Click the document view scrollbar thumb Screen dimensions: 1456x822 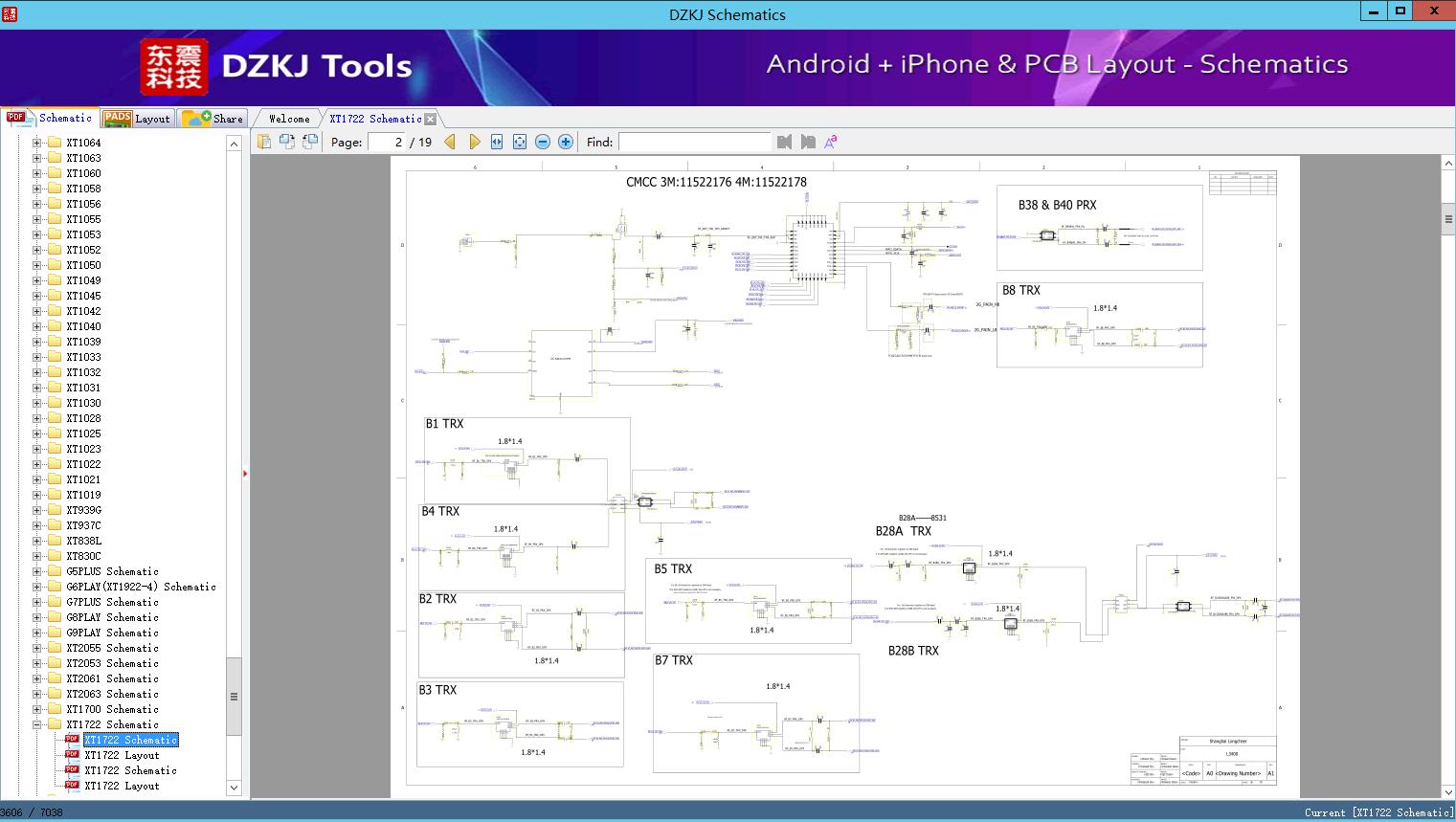pos(1448,218)
